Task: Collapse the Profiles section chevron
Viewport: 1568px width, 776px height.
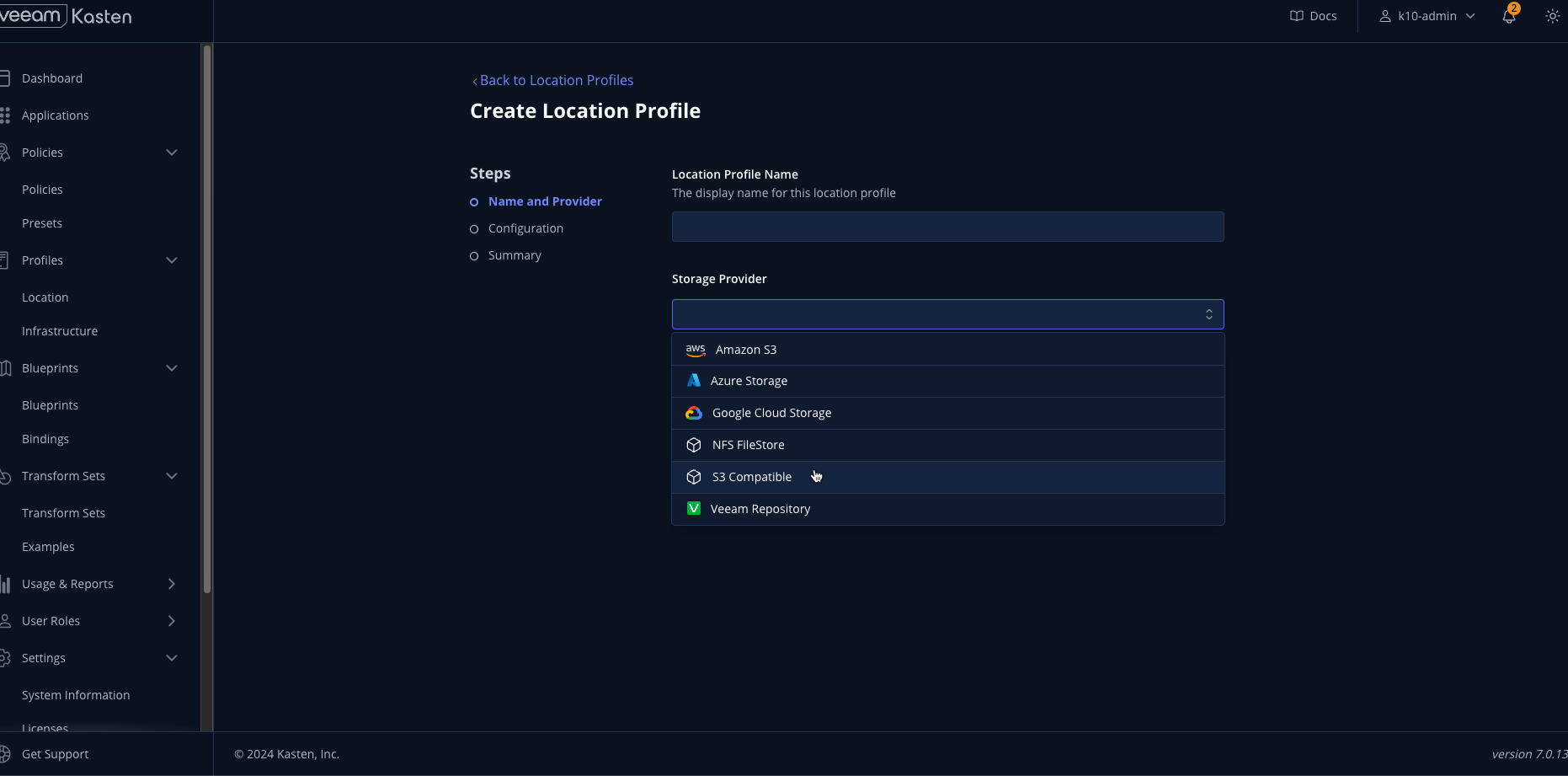Action: point(172,260)
